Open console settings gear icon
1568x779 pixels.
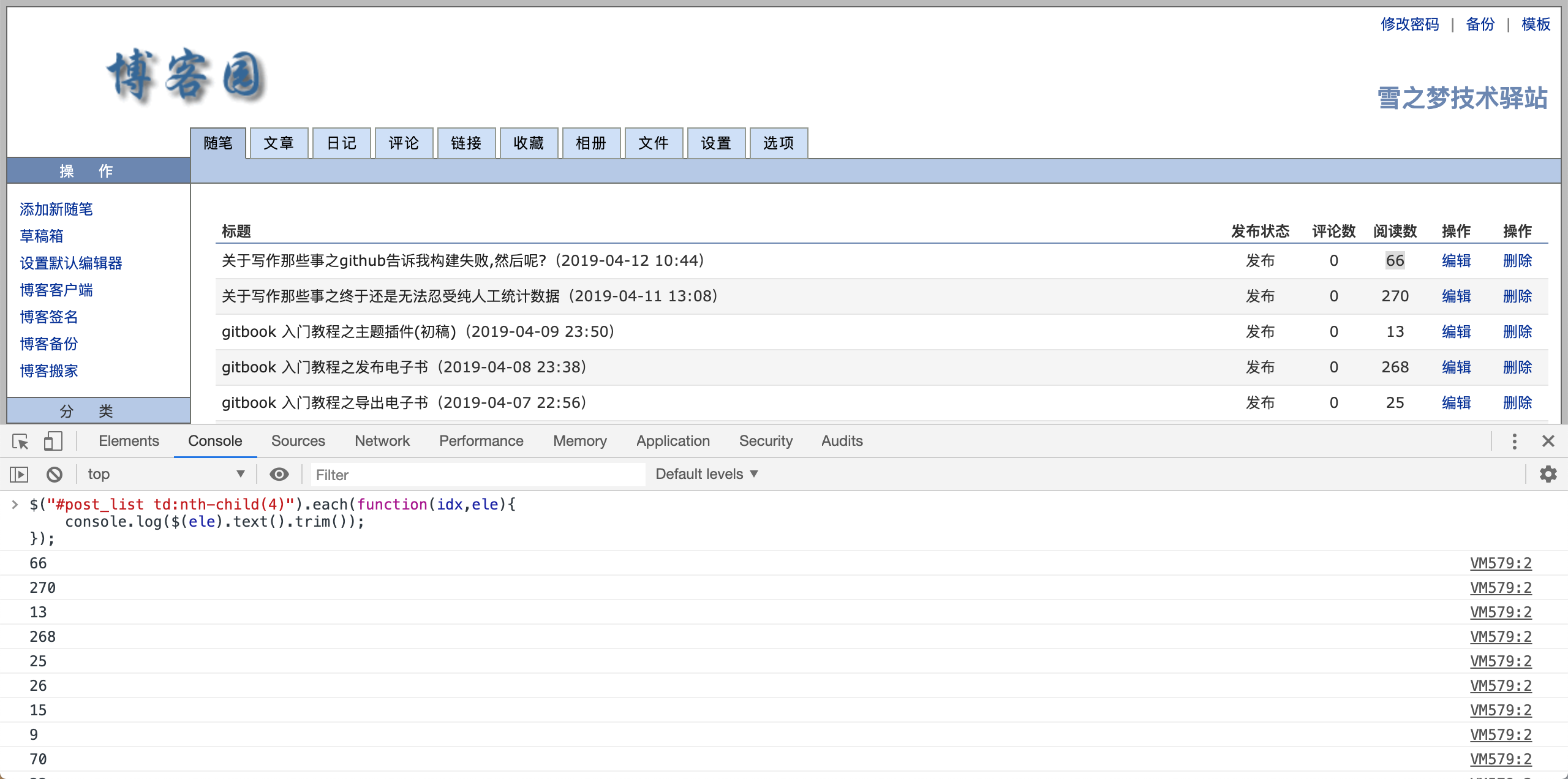pyautogui.click(x=1548, y=474)
